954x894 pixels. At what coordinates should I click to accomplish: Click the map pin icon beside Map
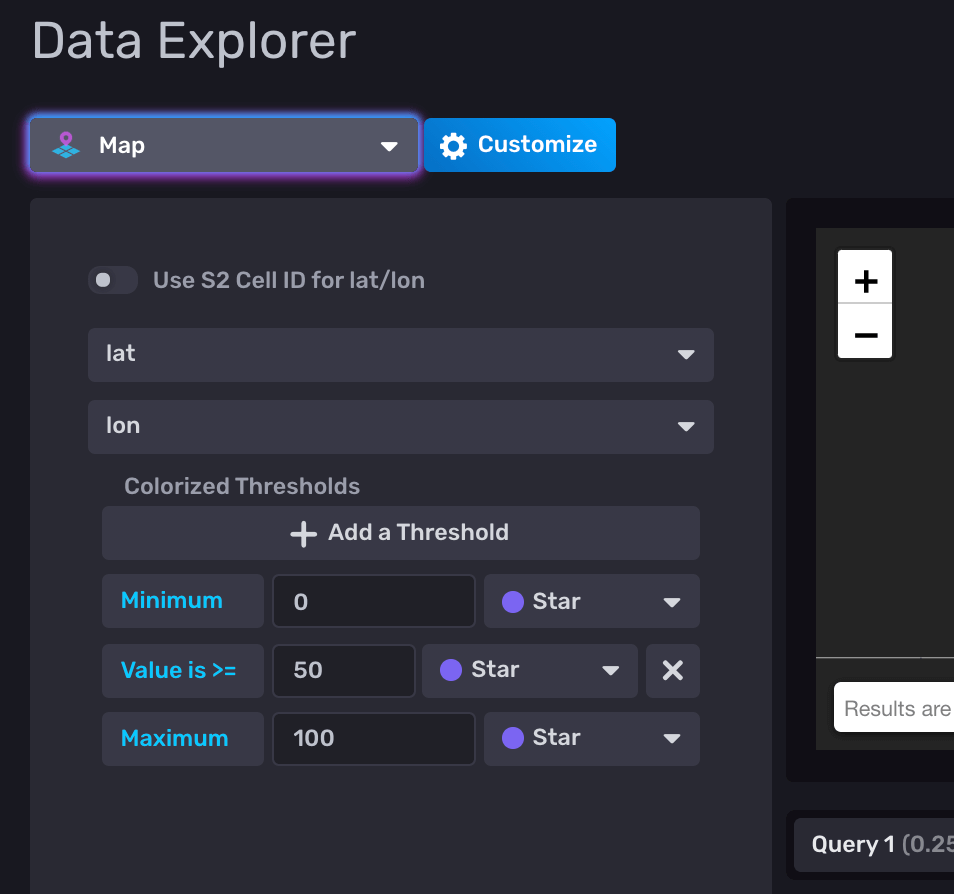65,144
